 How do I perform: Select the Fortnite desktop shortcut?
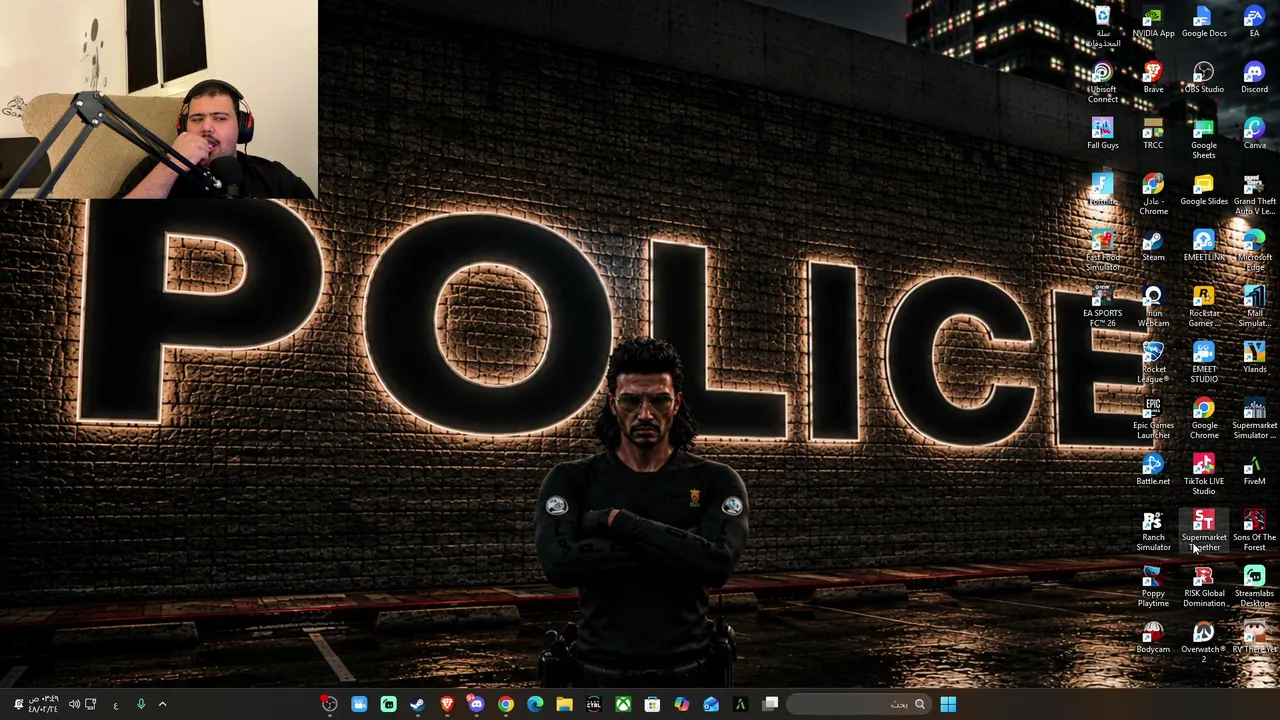pos(1102,190)
